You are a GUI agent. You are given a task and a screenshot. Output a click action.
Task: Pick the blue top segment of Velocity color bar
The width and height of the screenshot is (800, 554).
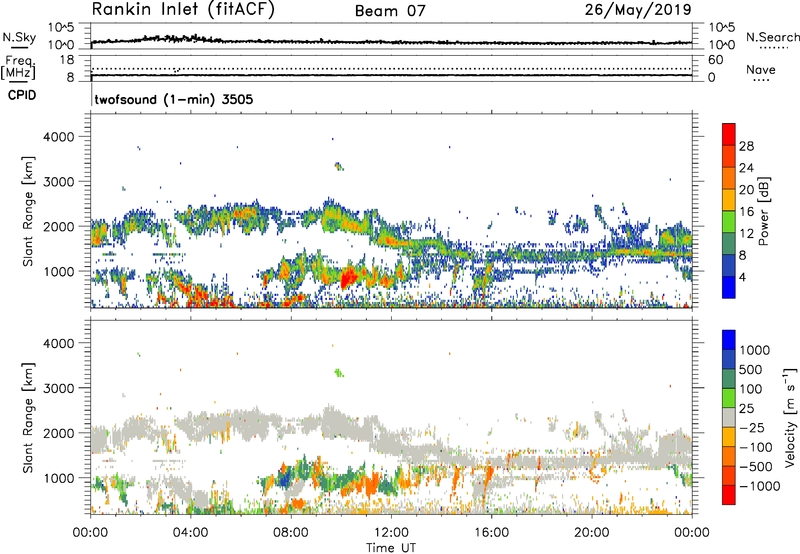[729, 340]
